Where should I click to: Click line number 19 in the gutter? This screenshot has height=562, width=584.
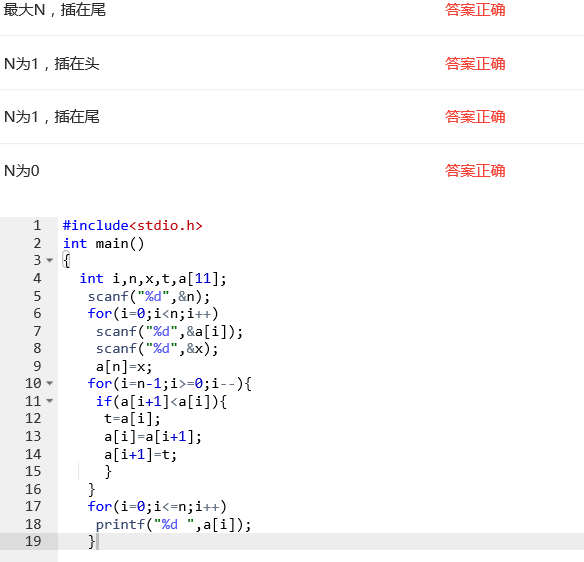click(x=33, y=541)
